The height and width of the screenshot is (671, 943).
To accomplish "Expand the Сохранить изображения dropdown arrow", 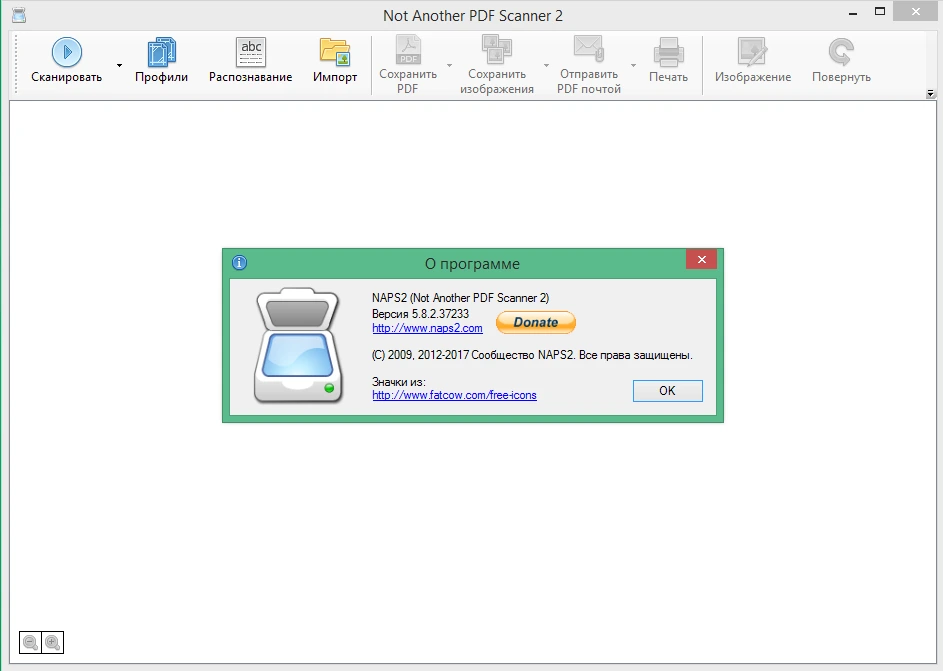I will [x=546, y=65].
